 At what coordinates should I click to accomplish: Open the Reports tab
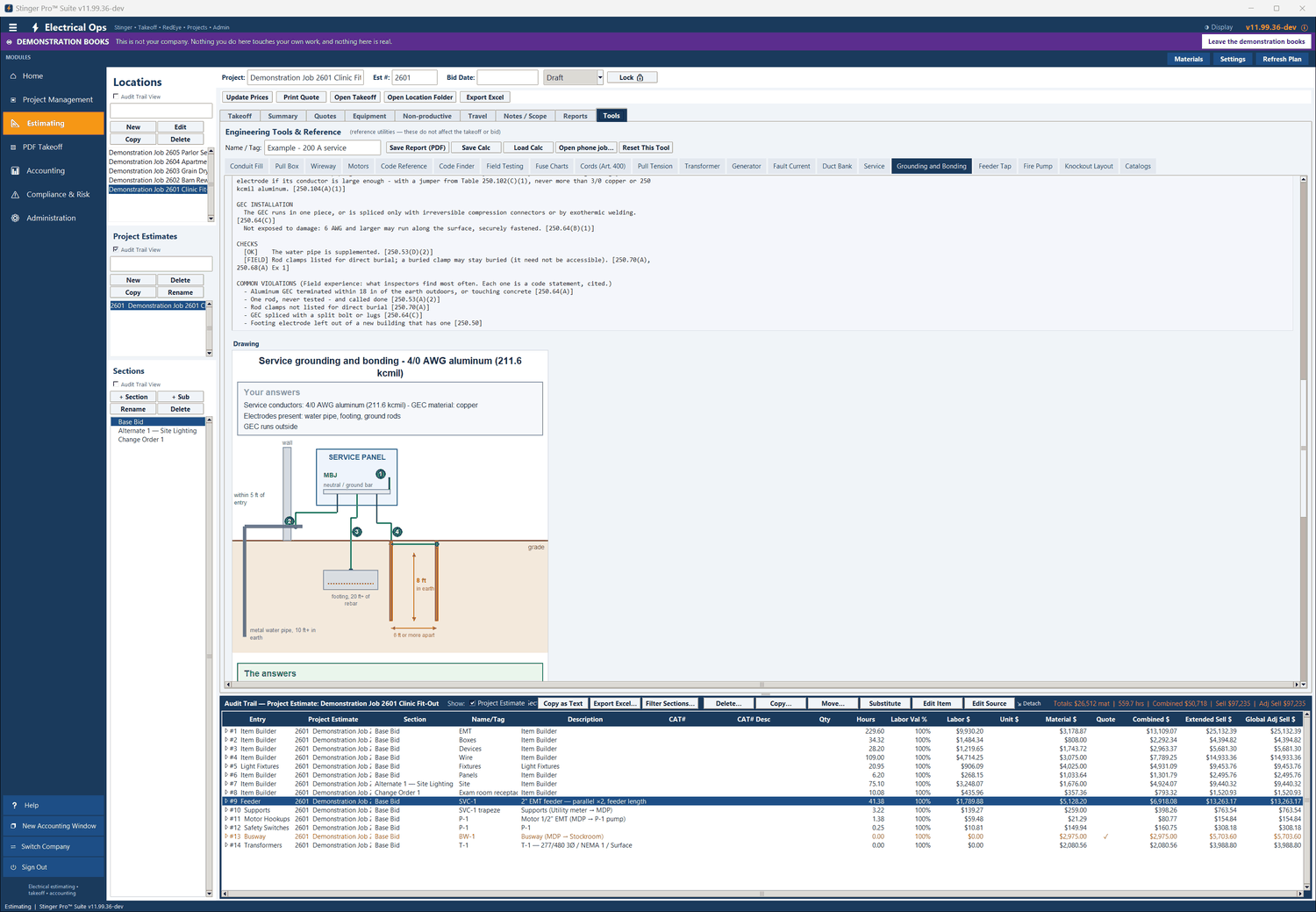(576, 116)
